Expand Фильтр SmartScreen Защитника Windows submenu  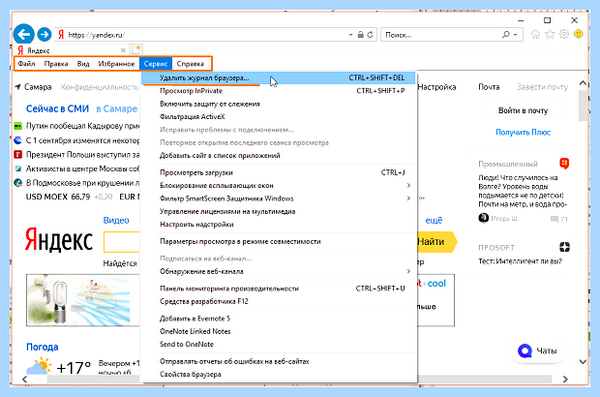[x=278, y=198]
